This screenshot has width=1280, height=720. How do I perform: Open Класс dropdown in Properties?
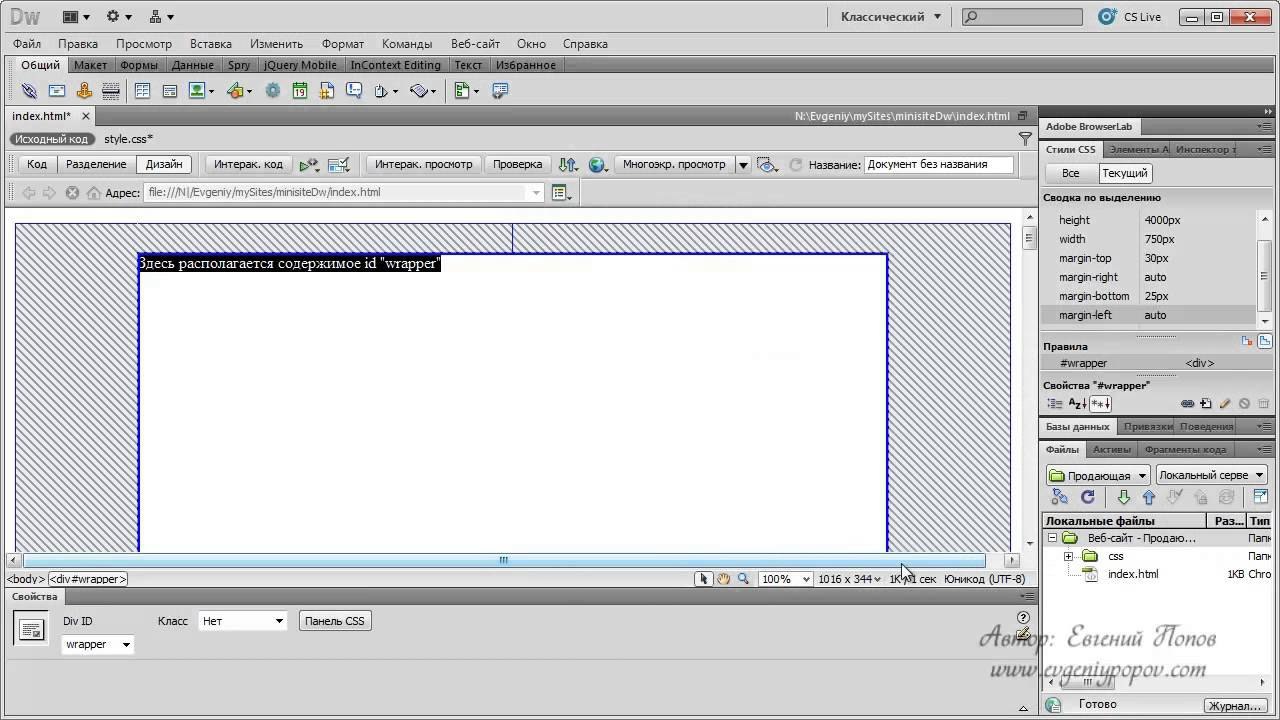243,621
